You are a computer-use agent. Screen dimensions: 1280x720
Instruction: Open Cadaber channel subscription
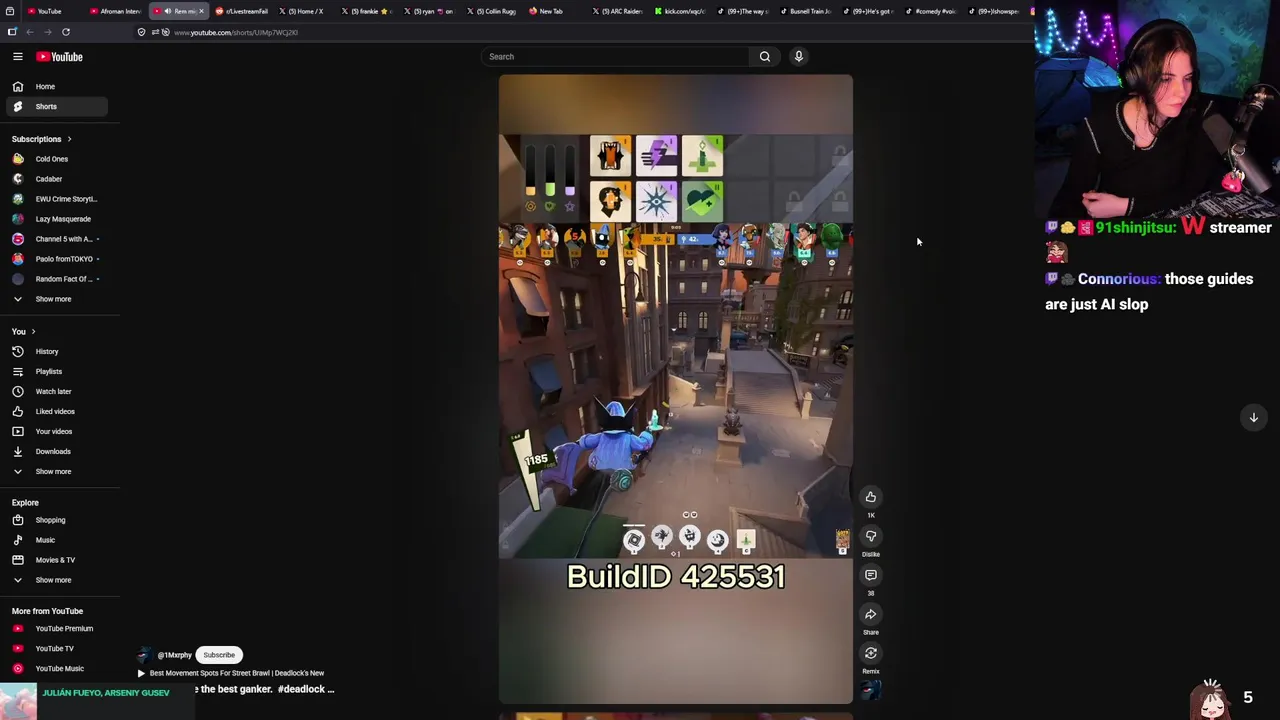coord(57,179)
